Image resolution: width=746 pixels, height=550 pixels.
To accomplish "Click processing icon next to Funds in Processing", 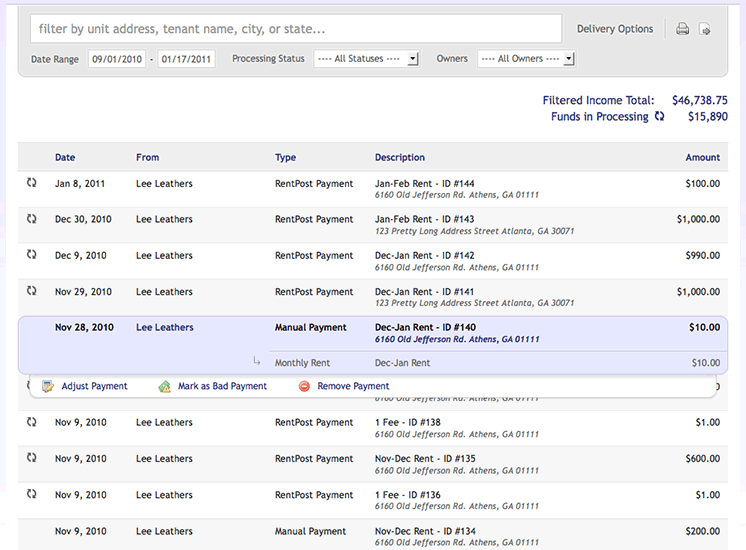I will click(659, 116).
